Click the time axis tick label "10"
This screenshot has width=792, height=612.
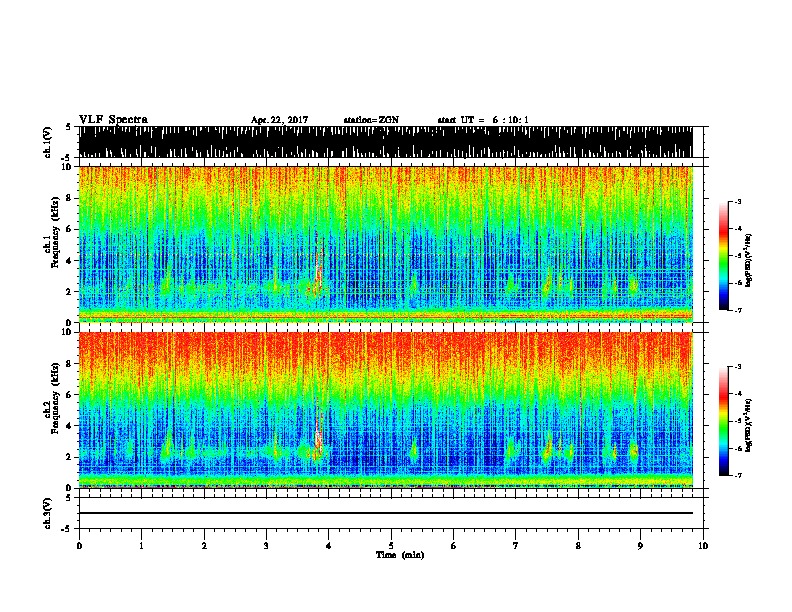(703, 546)
